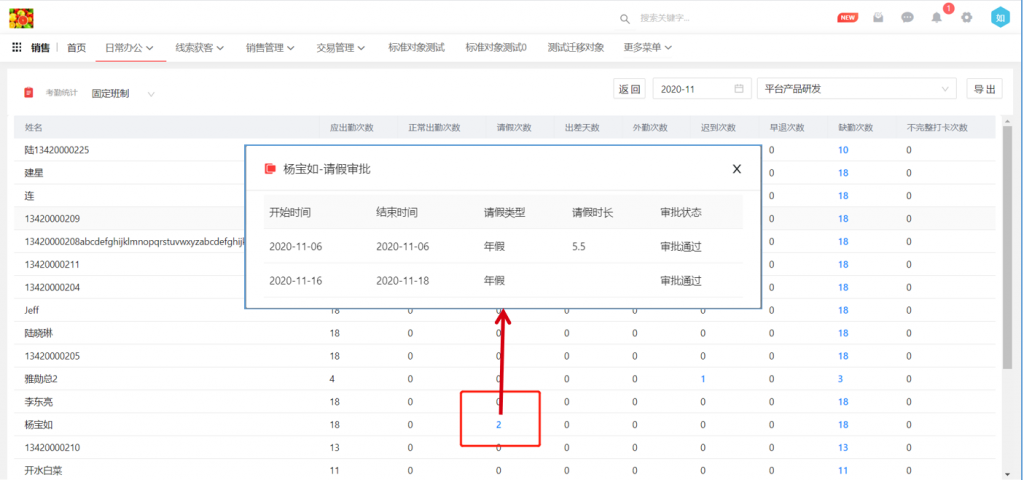Open the notifications bell icon

click(937, 18)
